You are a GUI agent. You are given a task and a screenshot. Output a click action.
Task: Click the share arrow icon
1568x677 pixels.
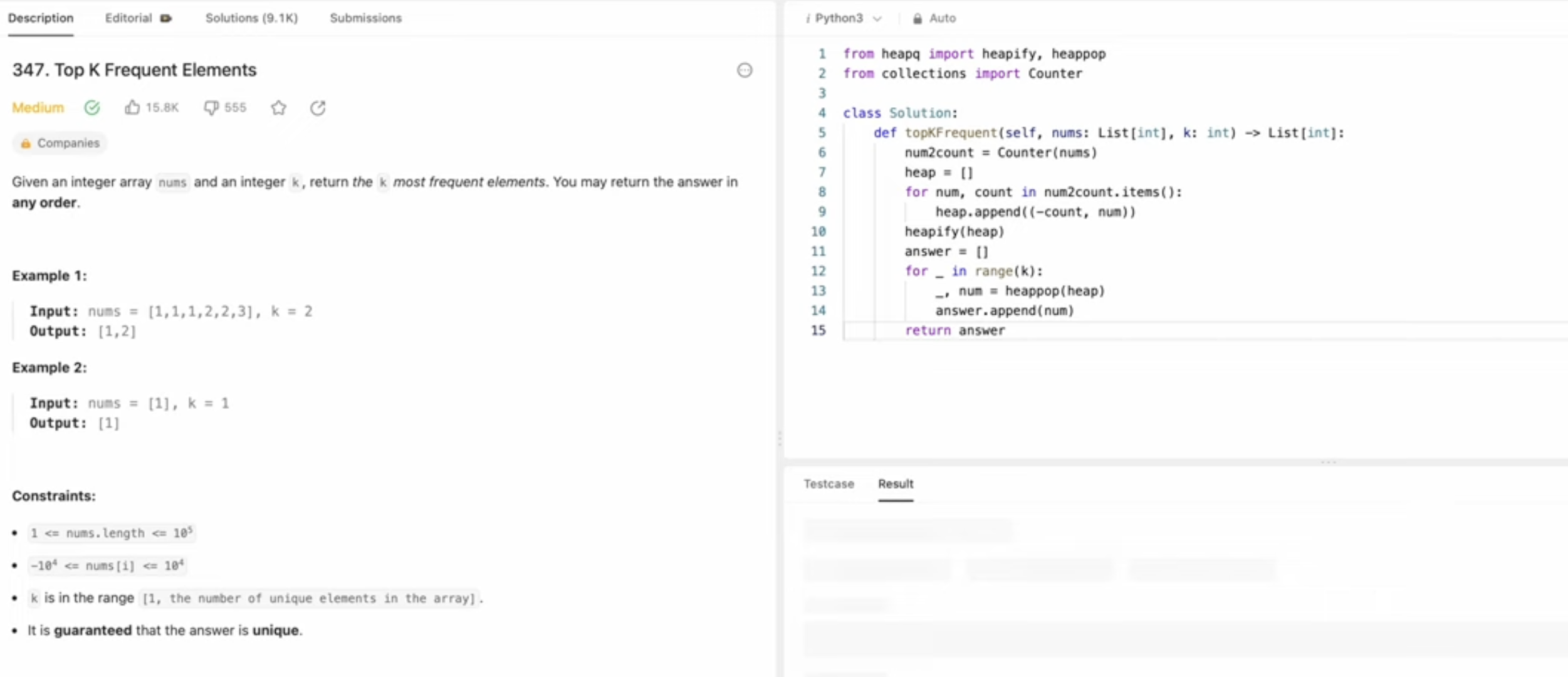click(x=318, y=108)
